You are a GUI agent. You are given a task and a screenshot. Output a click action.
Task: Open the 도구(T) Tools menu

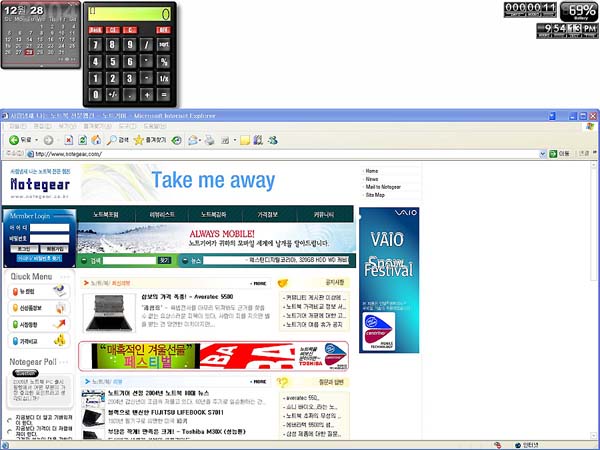127,126
